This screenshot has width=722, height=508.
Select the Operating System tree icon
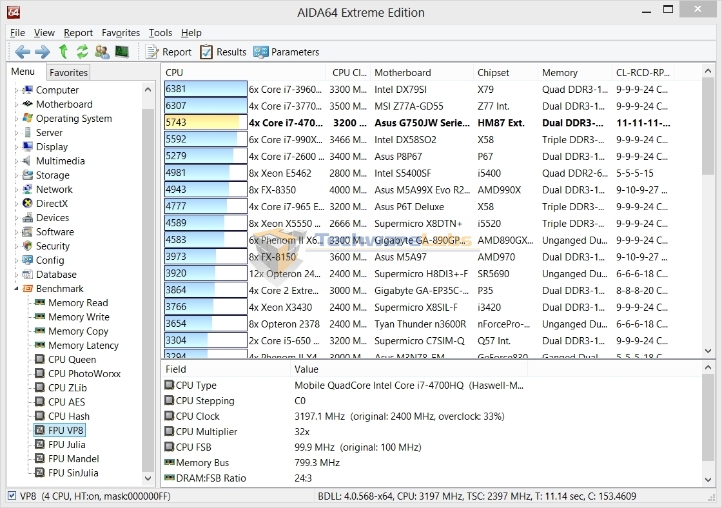28,118
